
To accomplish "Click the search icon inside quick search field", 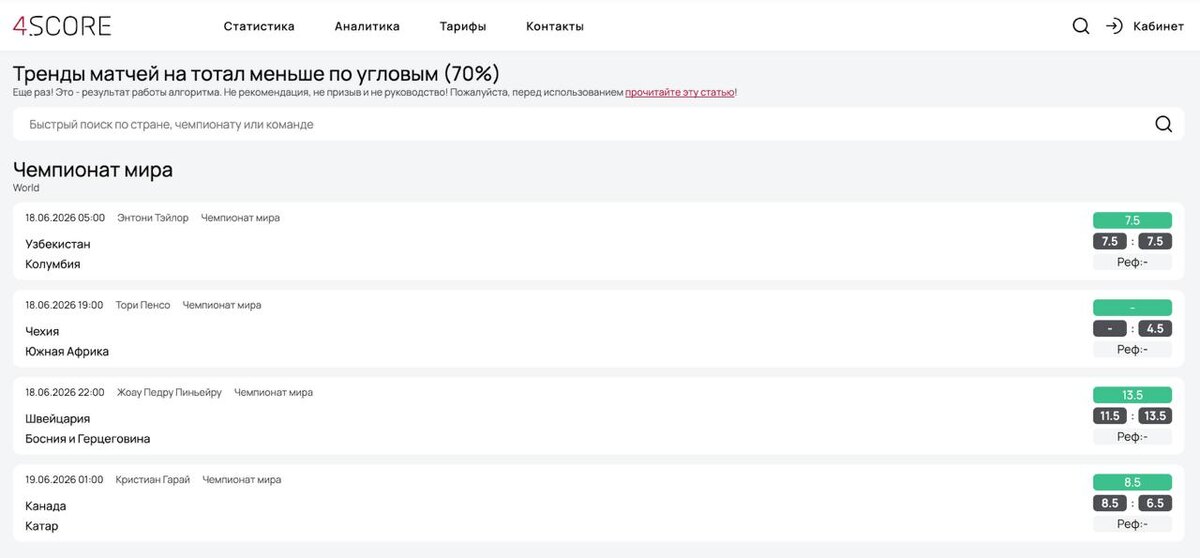I will click(x=1163, y=124).
